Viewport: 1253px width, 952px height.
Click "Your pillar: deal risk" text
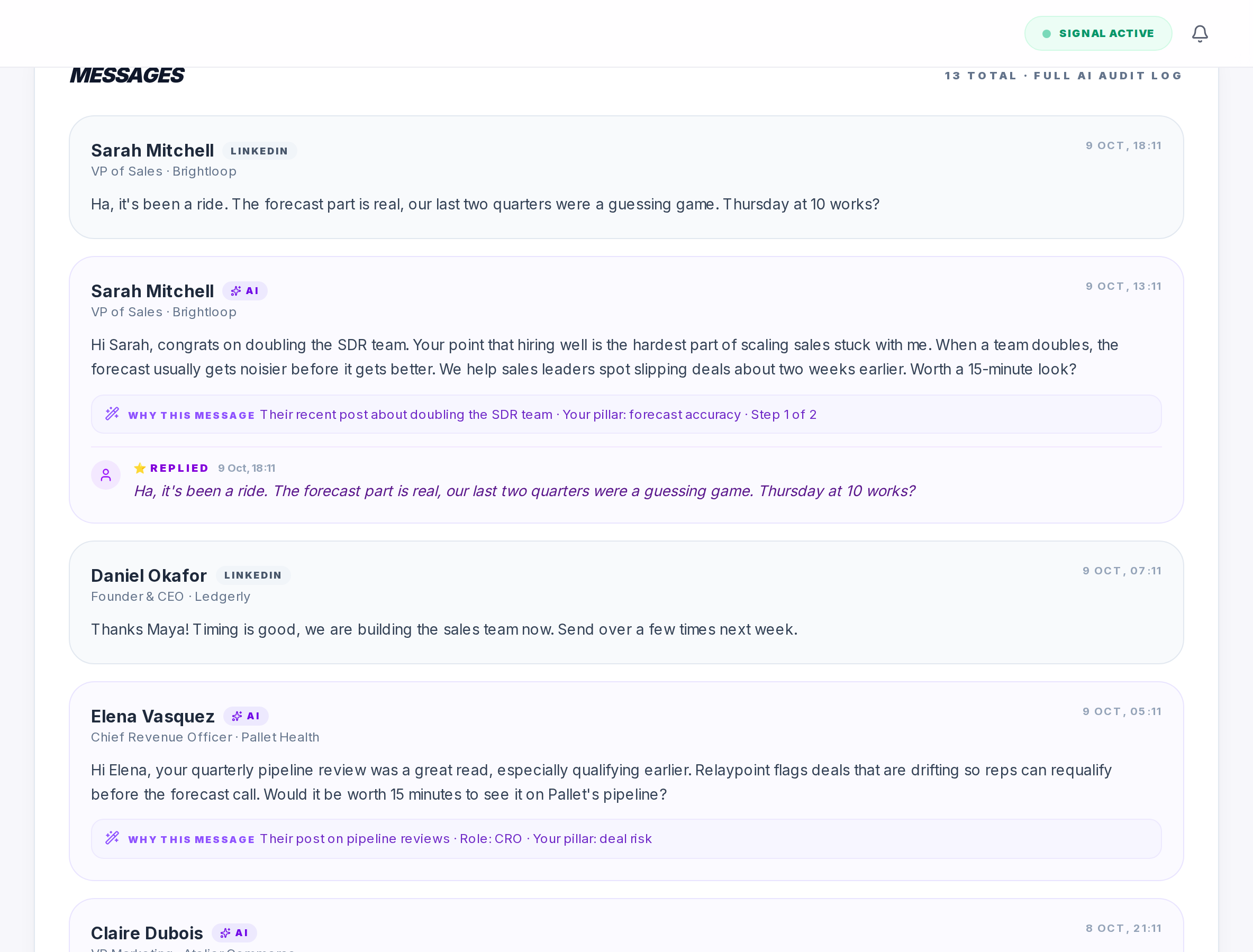click(592, 839)
